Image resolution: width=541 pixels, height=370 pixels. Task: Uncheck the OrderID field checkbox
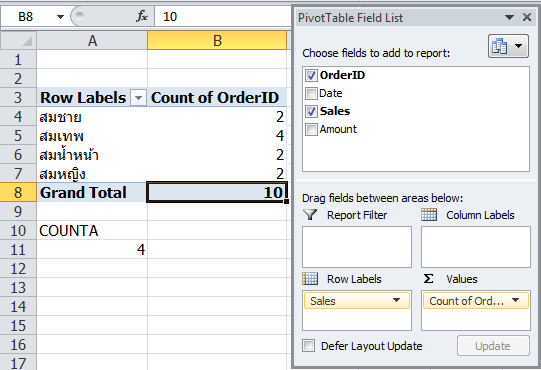click(x=311, y=75)
